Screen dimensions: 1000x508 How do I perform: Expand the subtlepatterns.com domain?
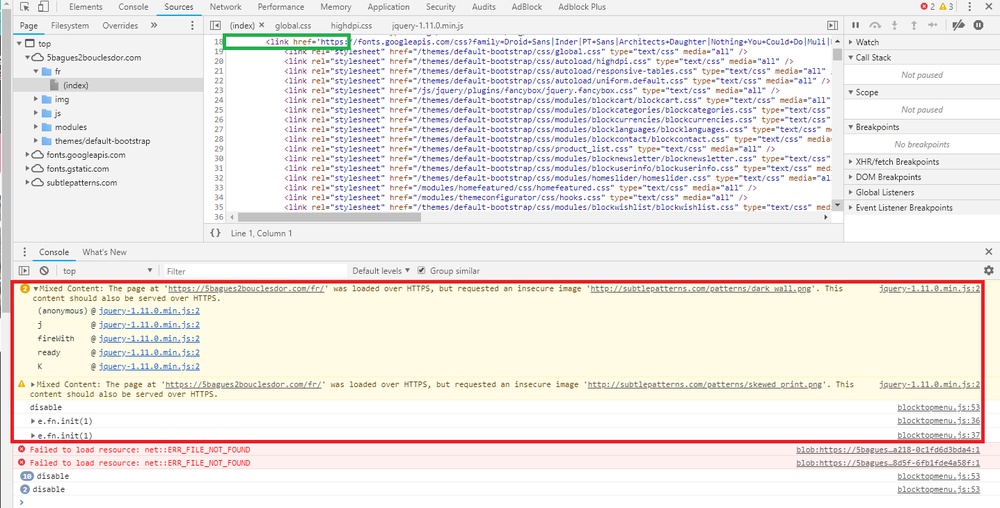tap(27, 183)
